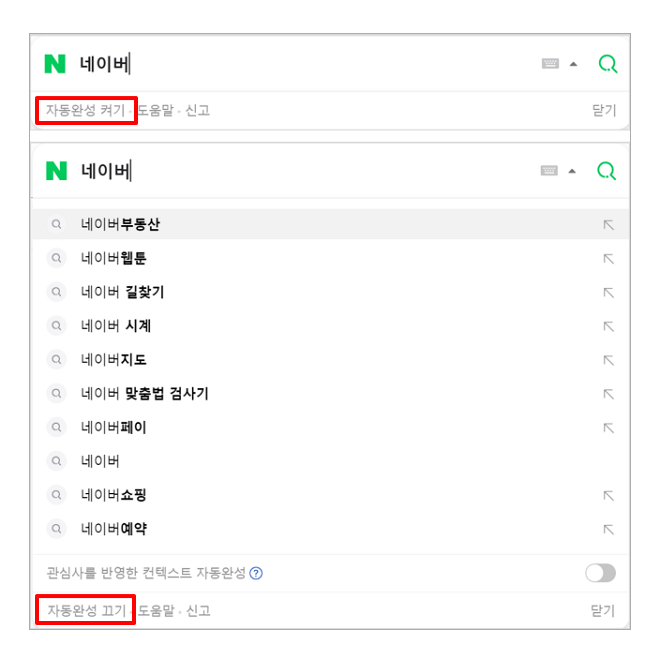
Task: Click the green search icon in the top search bar
Action: (607, 64)
